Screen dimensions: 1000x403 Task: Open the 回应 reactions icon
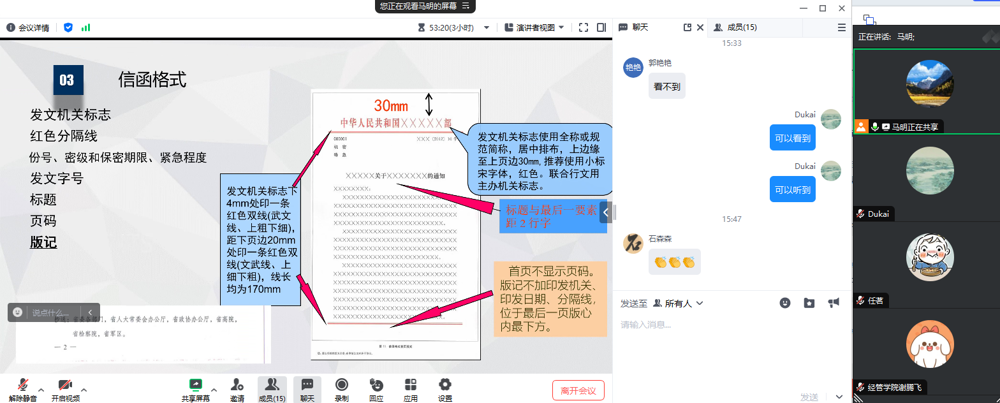coord(376,387)
